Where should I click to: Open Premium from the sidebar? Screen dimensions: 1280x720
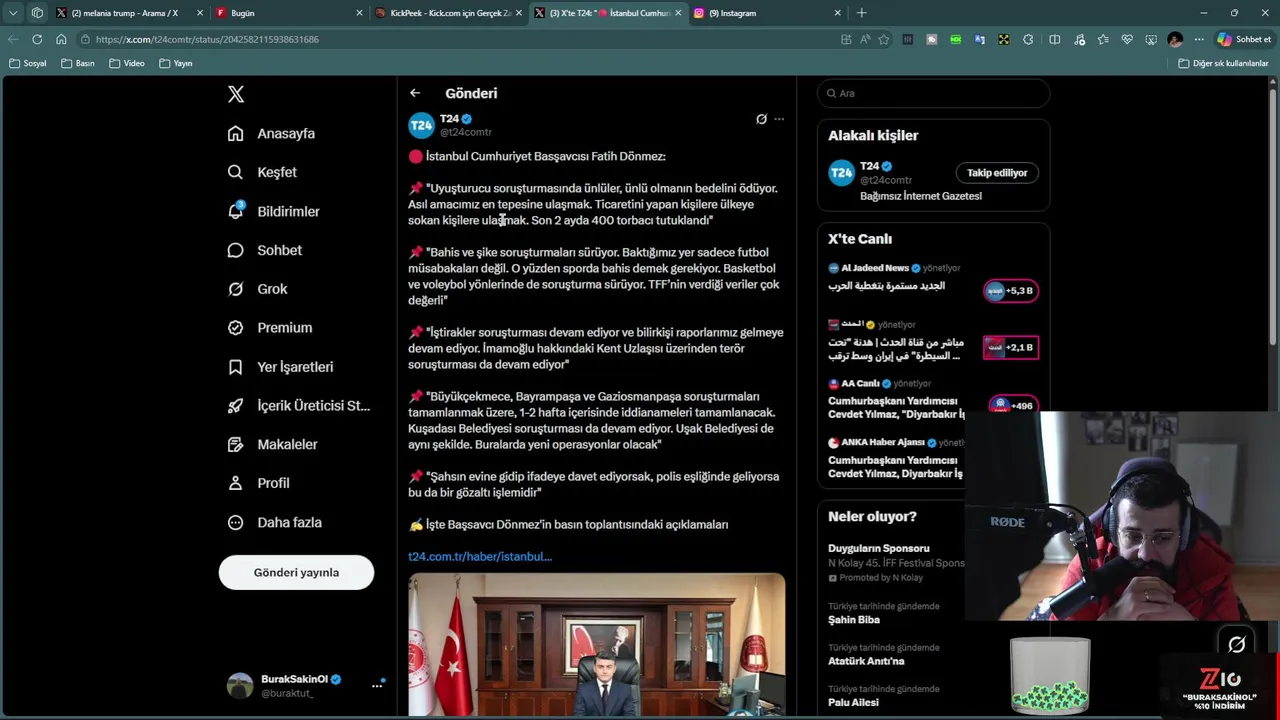pos(270,327)
